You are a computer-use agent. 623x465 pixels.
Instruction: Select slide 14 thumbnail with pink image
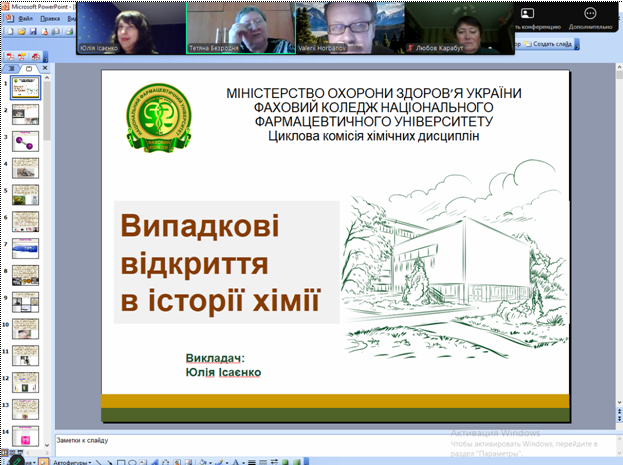[x=25, y=436]
